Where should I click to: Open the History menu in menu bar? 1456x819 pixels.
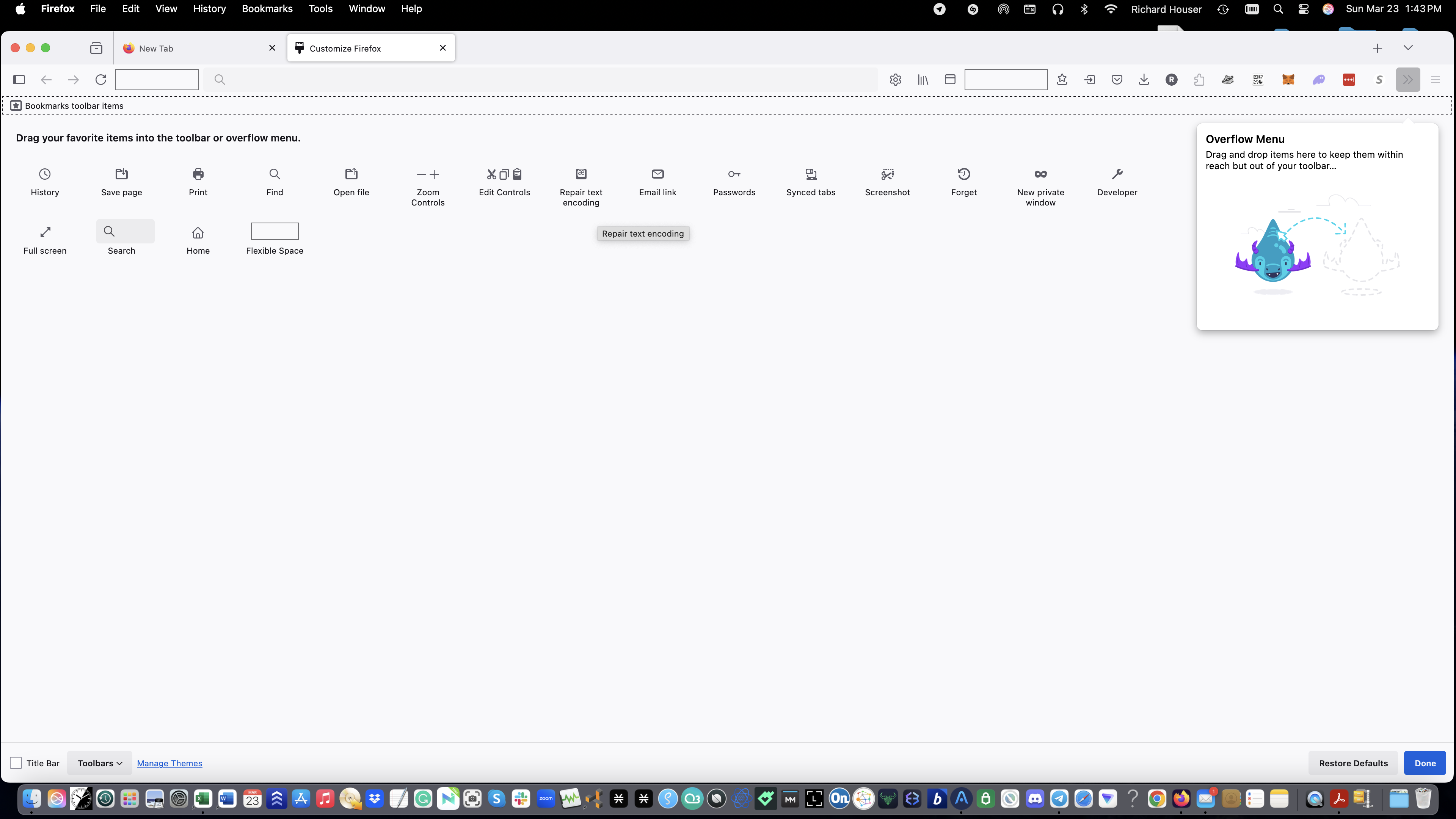(209, 9)
